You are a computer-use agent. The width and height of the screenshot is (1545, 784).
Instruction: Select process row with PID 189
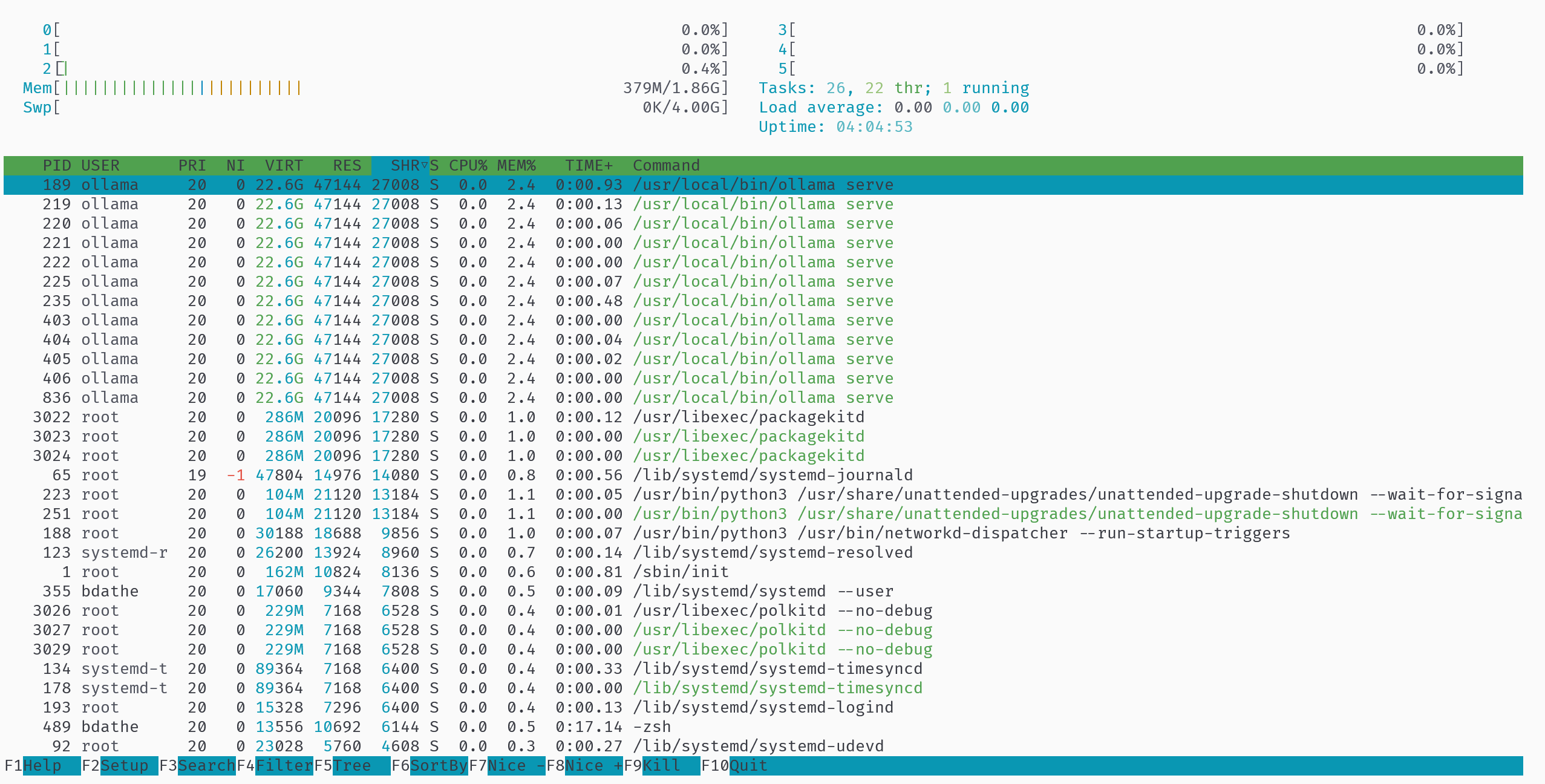(763, 185)
